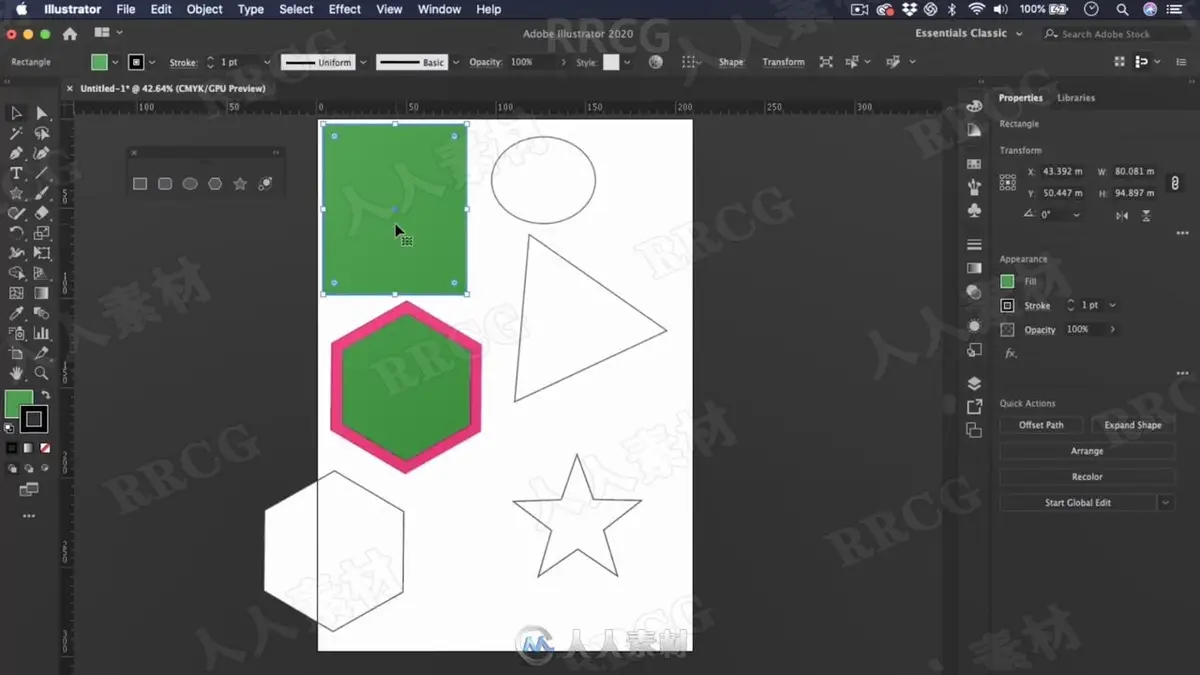Switch to Draw Behind mode
The height and width of the screenshot is (675, 1200).
pyautogui.click(x=28, y=468)
